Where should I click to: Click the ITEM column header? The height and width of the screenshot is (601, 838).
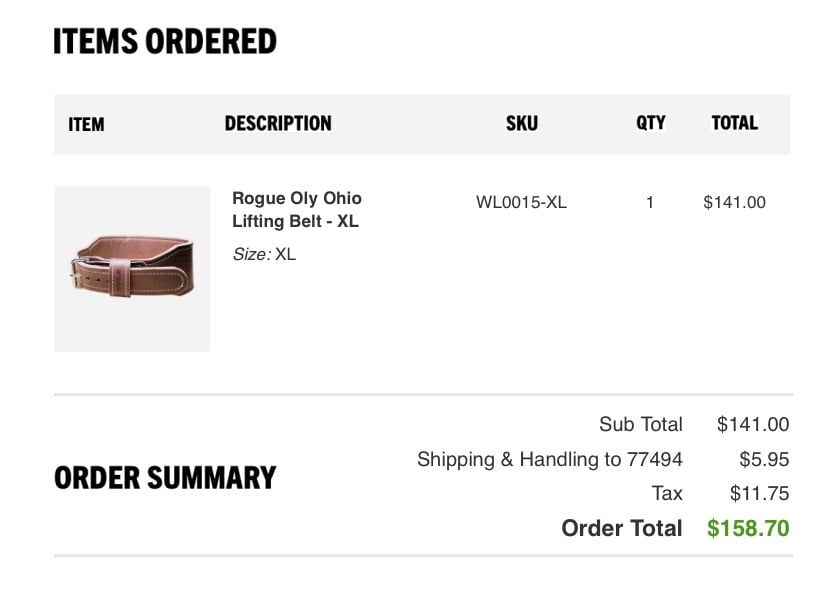[x=86, y=124]
